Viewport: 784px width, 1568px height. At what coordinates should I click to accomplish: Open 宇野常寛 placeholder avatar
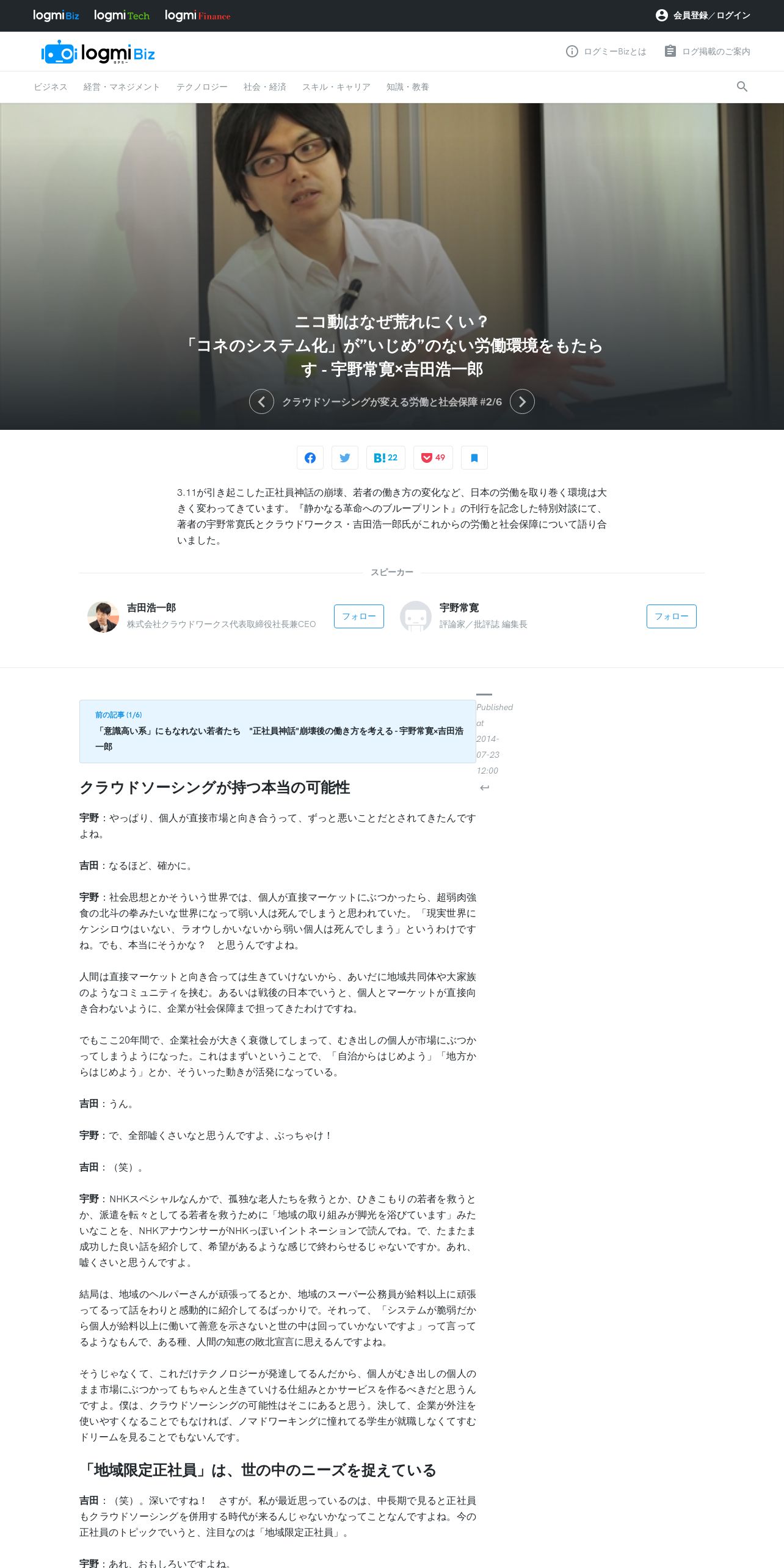tap(415, 616)
